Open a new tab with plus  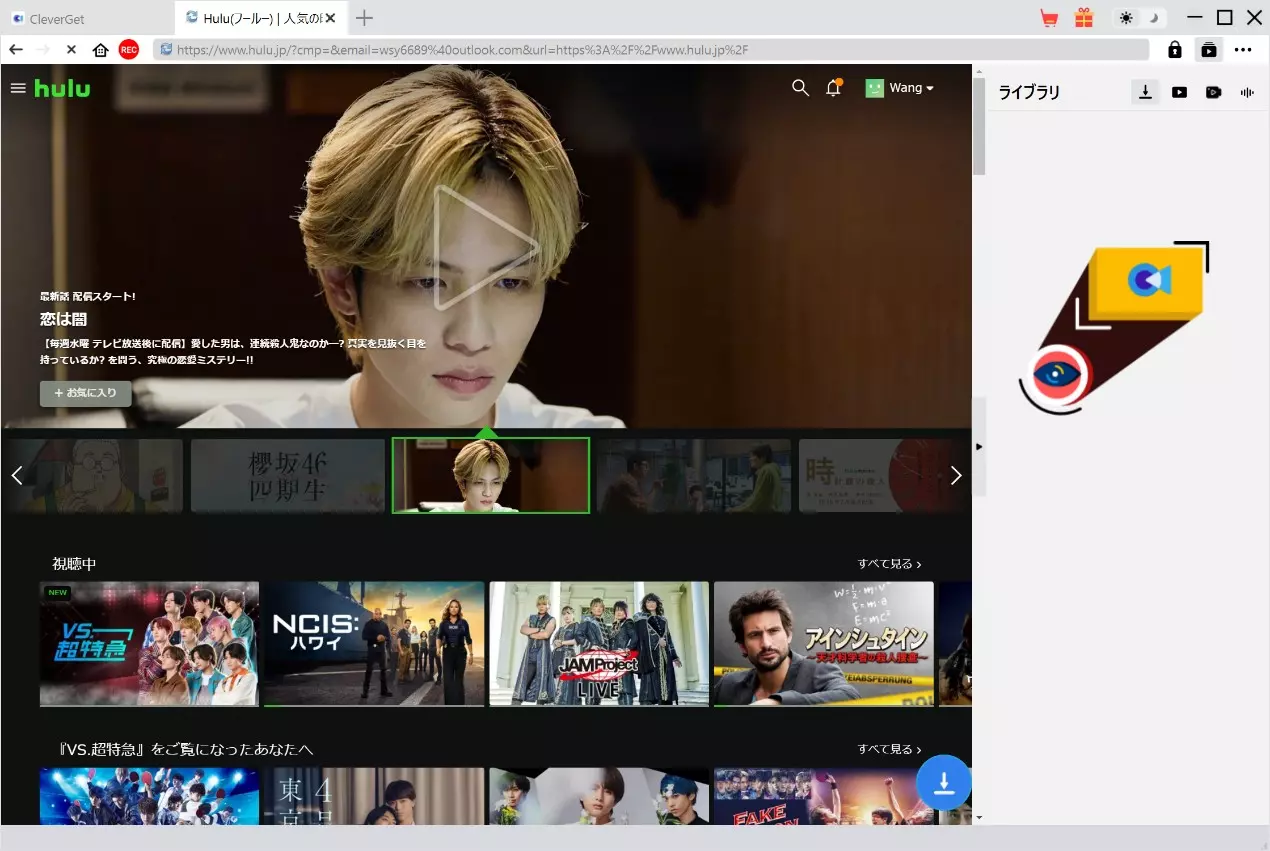pyautogui.click(x=365, y=18)
